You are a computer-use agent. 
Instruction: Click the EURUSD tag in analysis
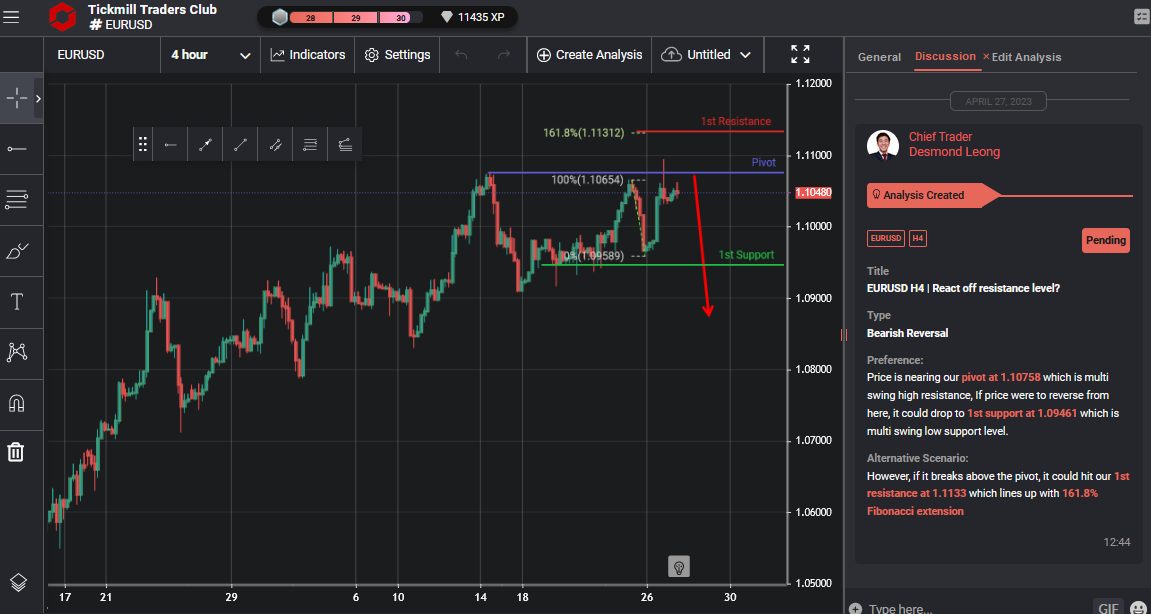pyautogui.click(x=885, y=239)
